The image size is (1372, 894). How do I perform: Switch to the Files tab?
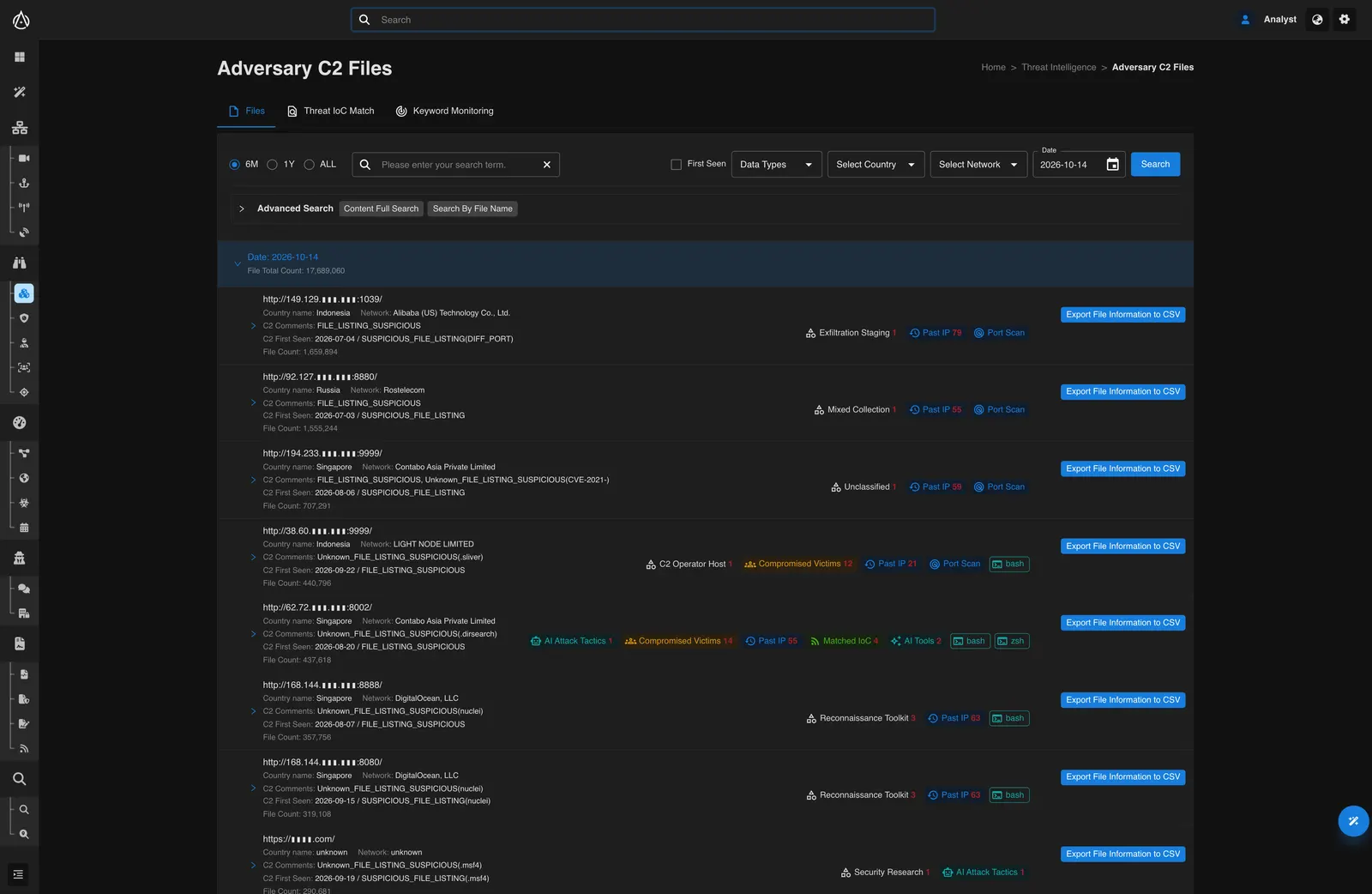coord(246,111)
